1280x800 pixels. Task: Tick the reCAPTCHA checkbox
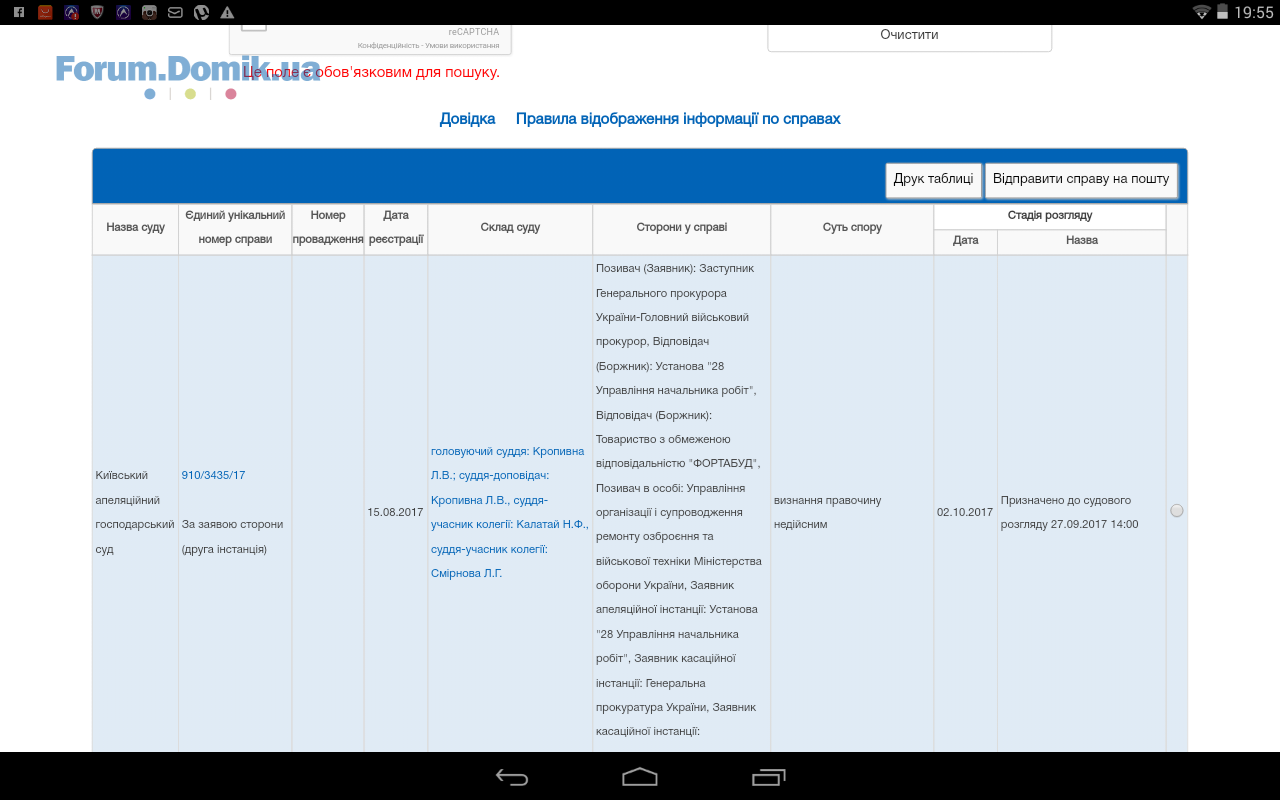(254, 26)
